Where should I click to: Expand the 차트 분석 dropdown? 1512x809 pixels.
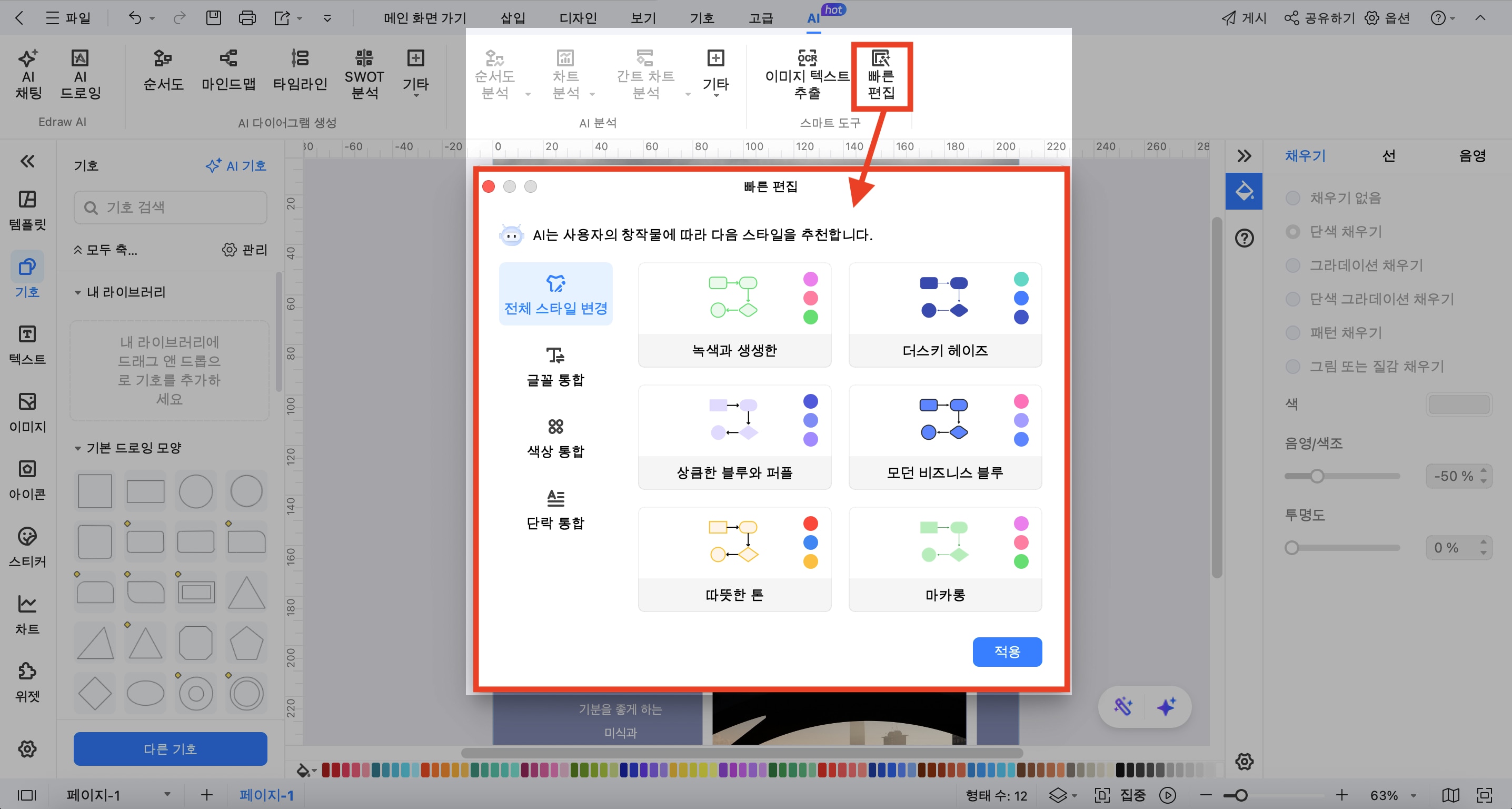593,94
